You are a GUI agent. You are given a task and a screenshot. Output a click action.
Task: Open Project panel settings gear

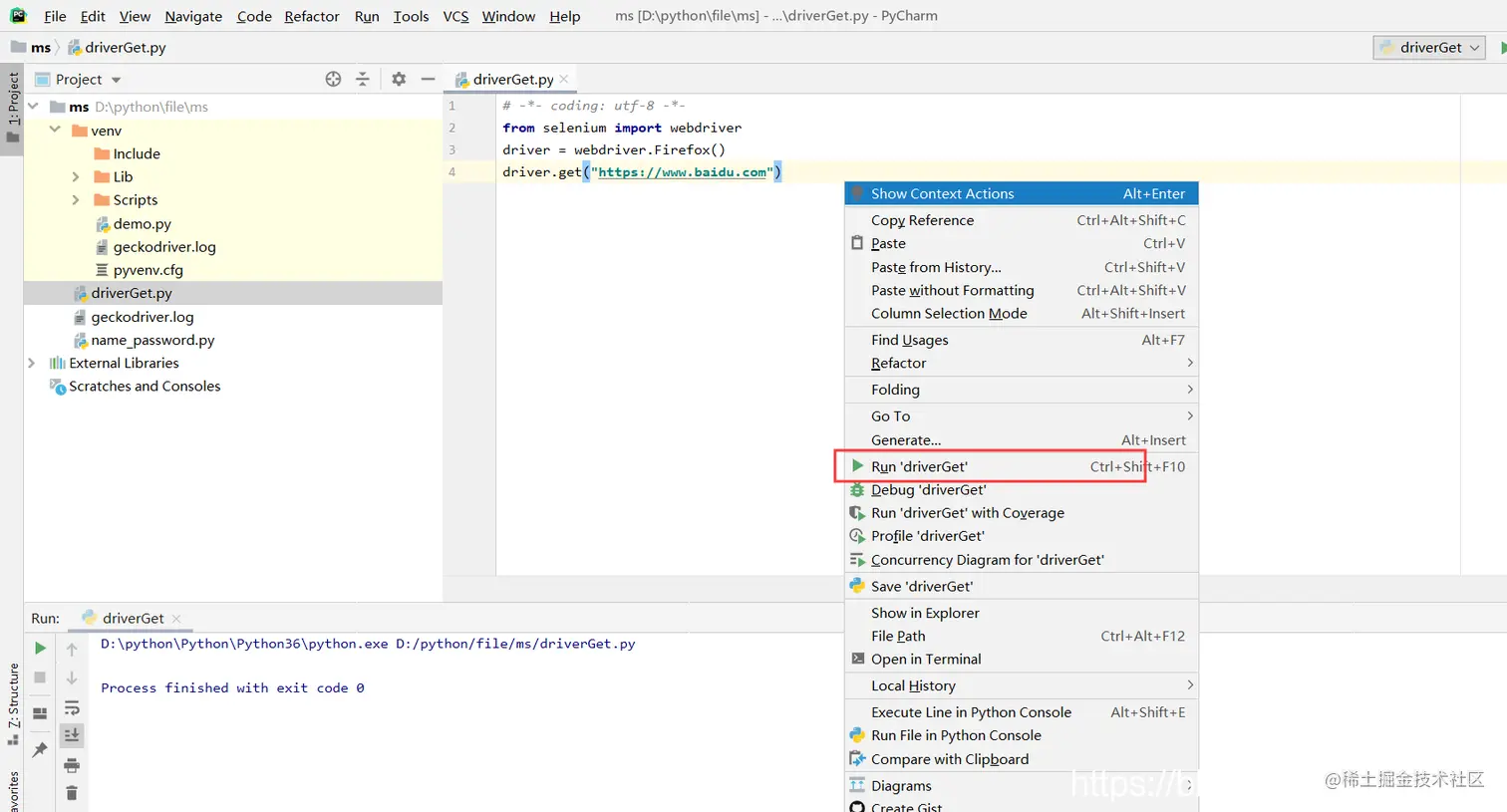399,79
